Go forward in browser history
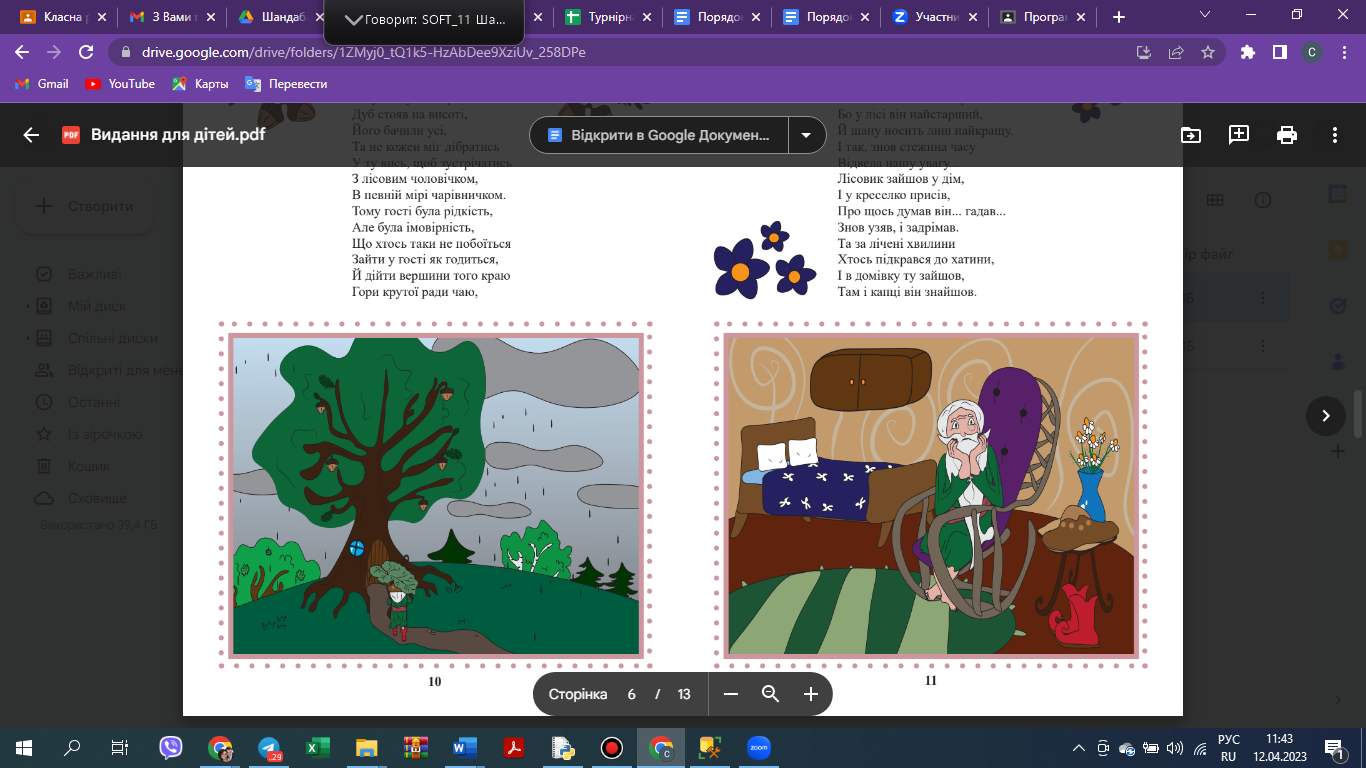This screenshot has height=768, width=1366. (55, 52)
